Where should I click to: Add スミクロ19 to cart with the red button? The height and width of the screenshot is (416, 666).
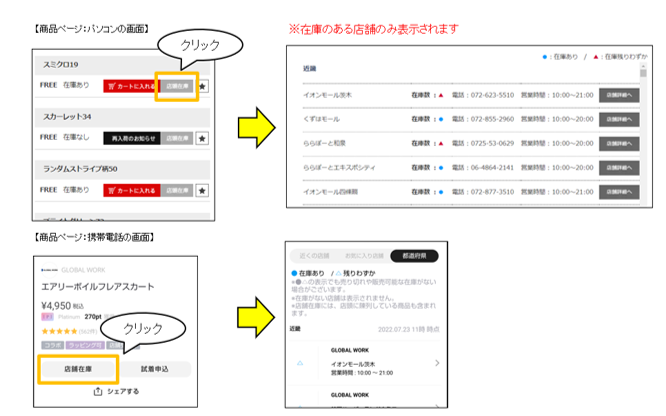click(x=130, y=86)
